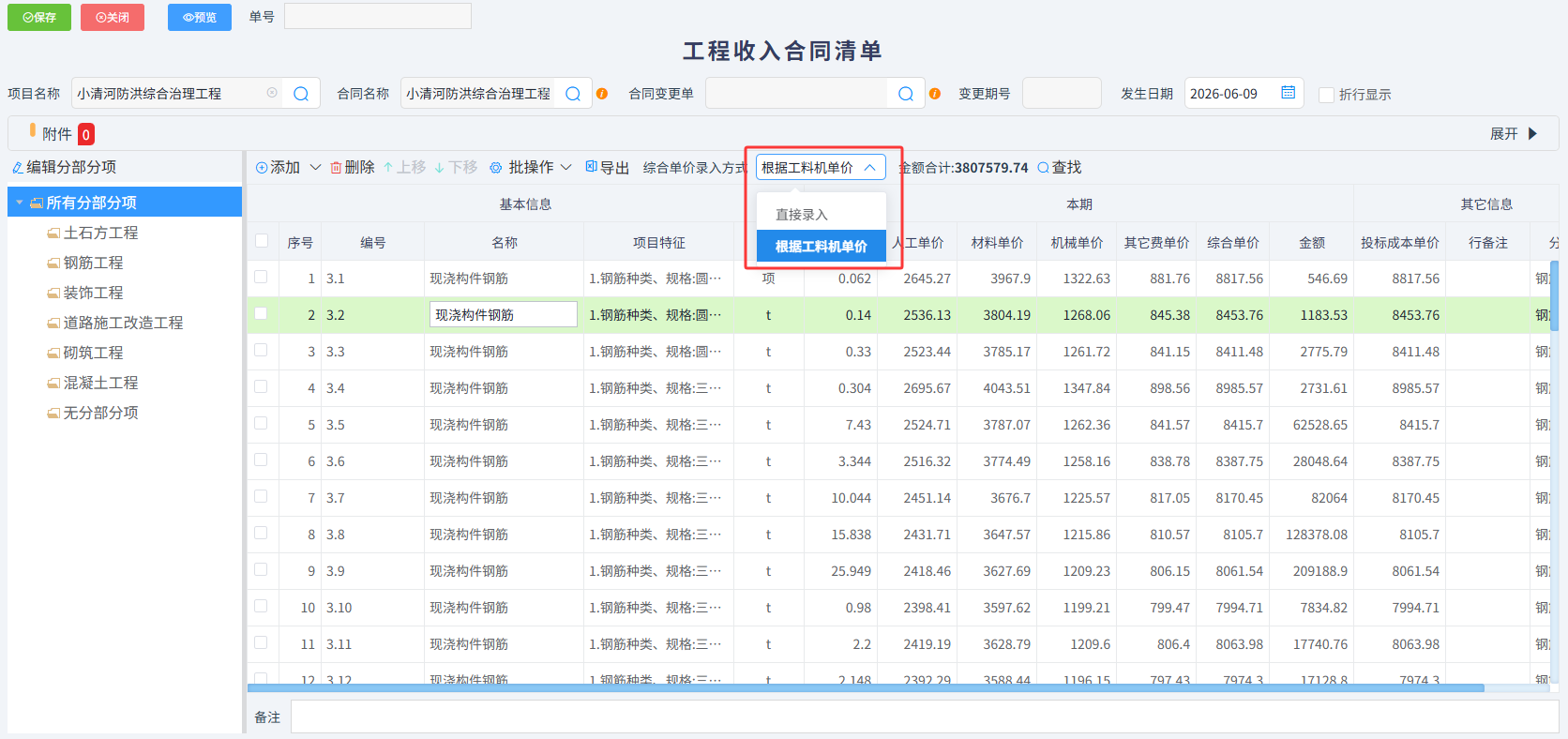The width and height of the screenshot is (1568, 739).
Task: Open the 预览 preview button
Action: click(200, 17)
